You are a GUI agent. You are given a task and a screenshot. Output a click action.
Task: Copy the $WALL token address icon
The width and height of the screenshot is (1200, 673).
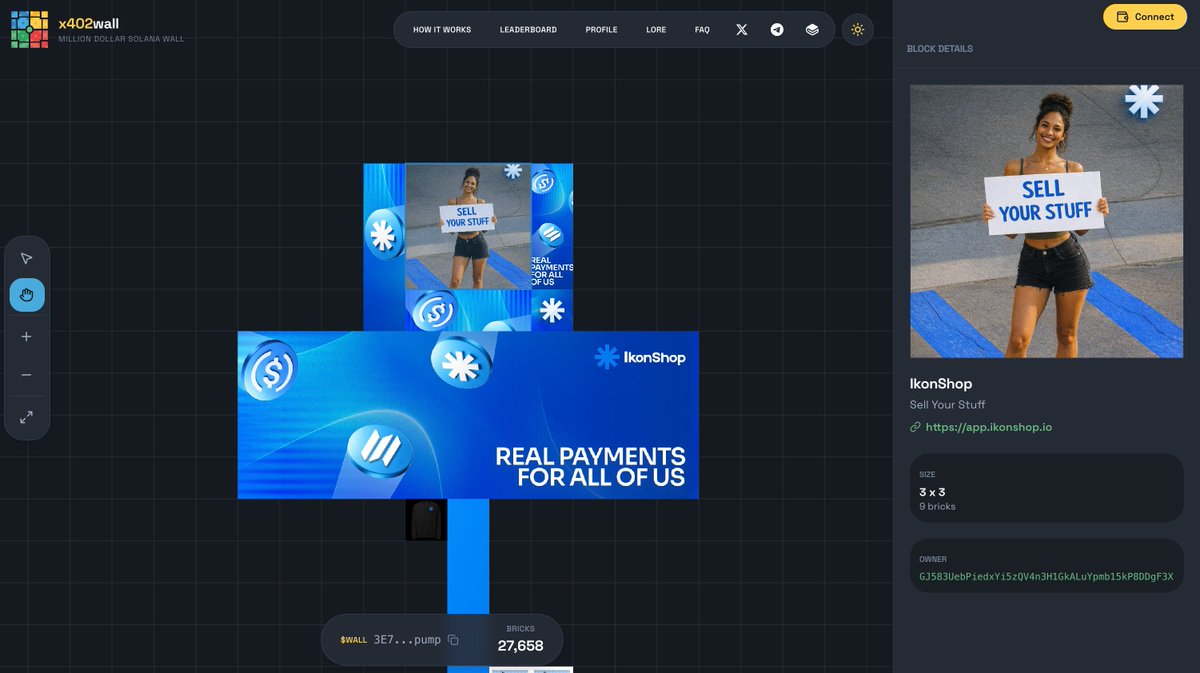tap(453, 640)
